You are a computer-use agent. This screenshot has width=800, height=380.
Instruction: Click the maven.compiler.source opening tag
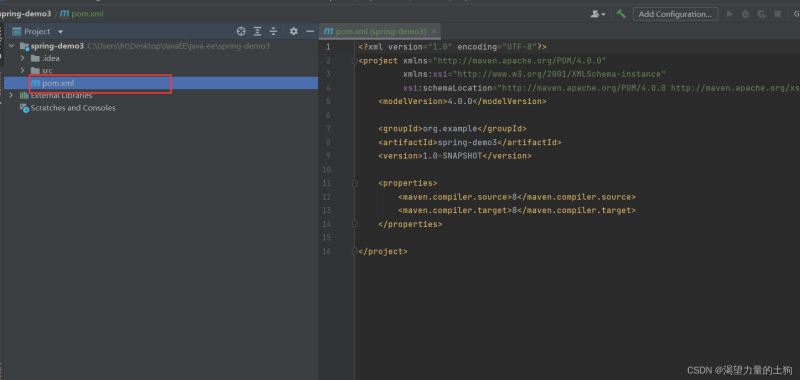click(x=455, y=197)
